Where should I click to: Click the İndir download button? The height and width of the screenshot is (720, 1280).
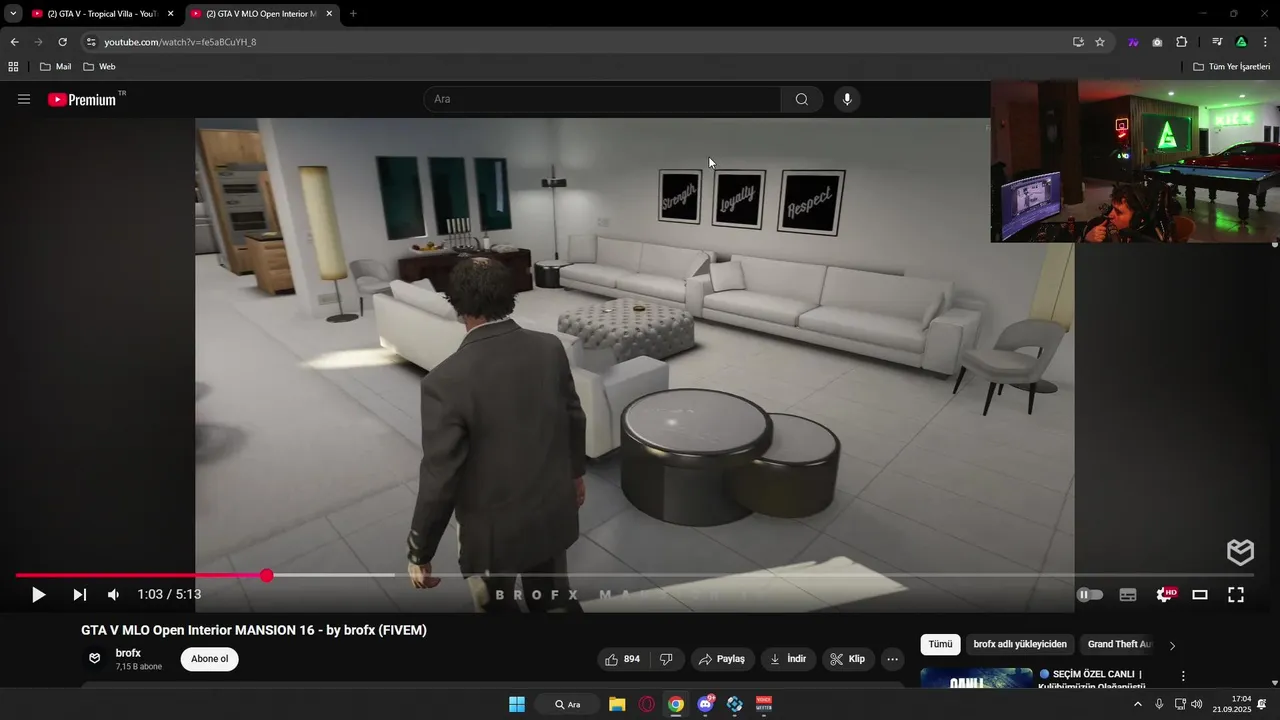click(787, 659)
